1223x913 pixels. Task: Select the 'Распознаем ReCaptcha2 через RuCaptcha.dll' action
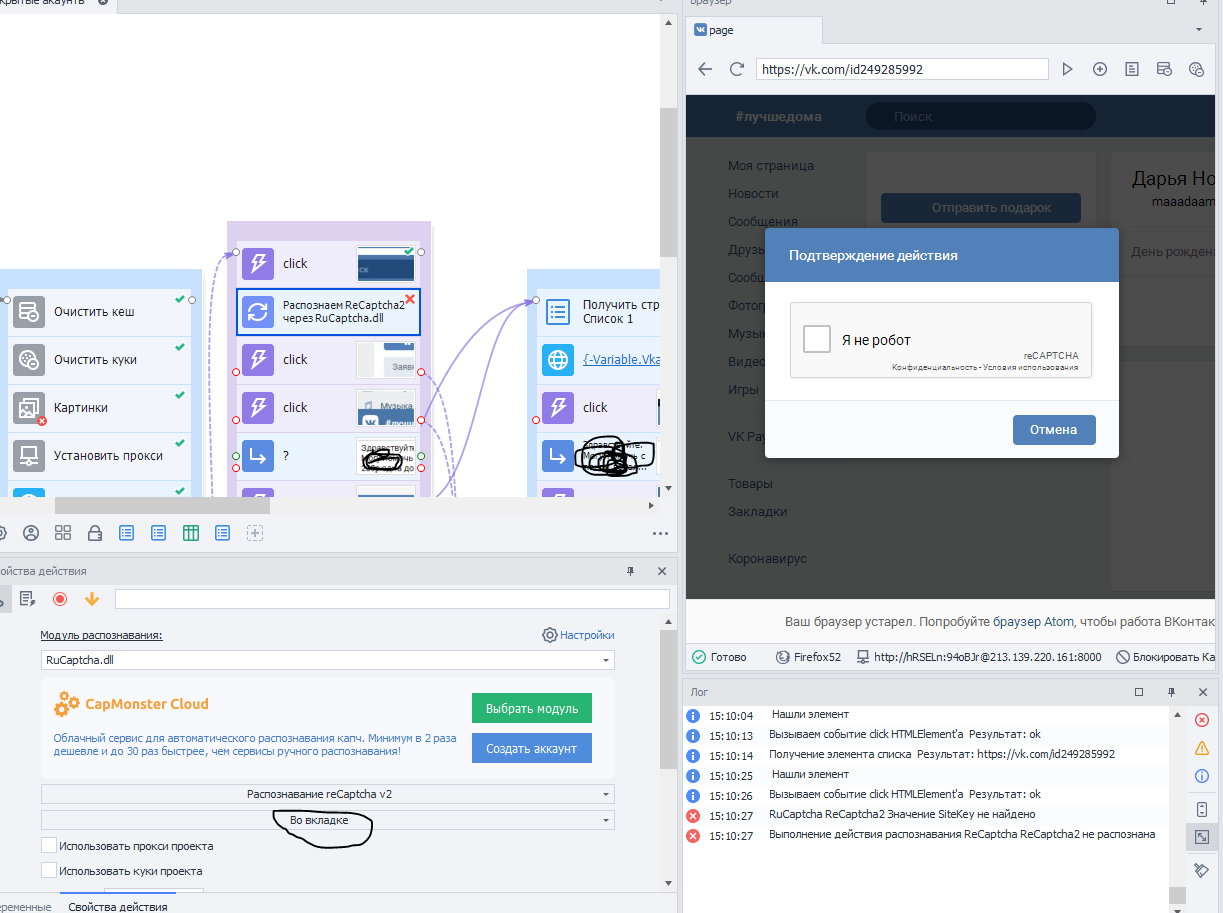coord(329,312)
